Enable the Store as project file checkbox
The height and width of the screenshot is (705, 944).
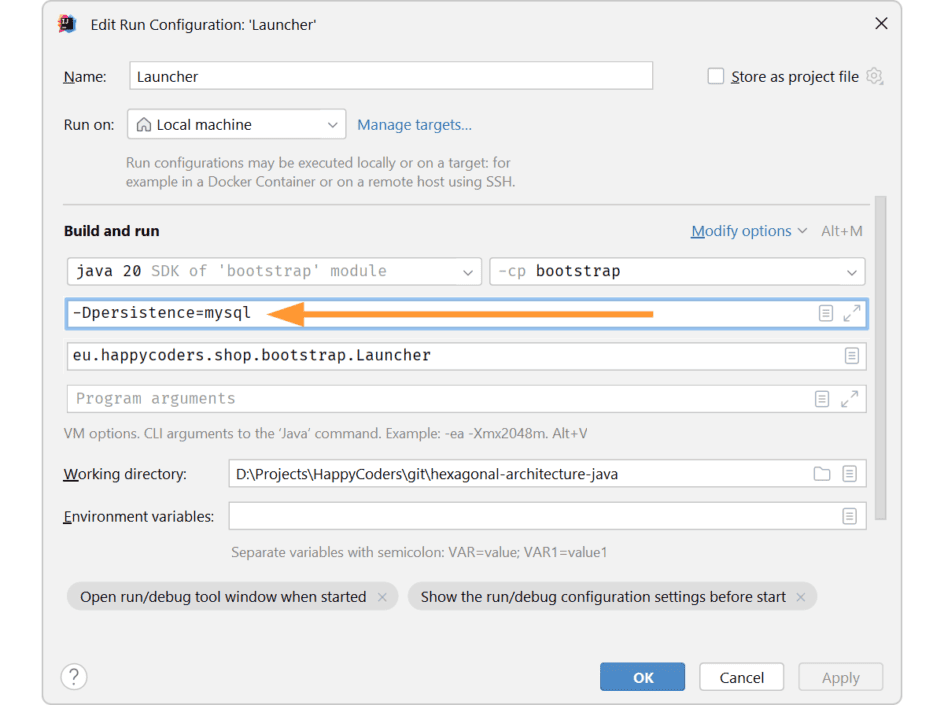(715, 76)
